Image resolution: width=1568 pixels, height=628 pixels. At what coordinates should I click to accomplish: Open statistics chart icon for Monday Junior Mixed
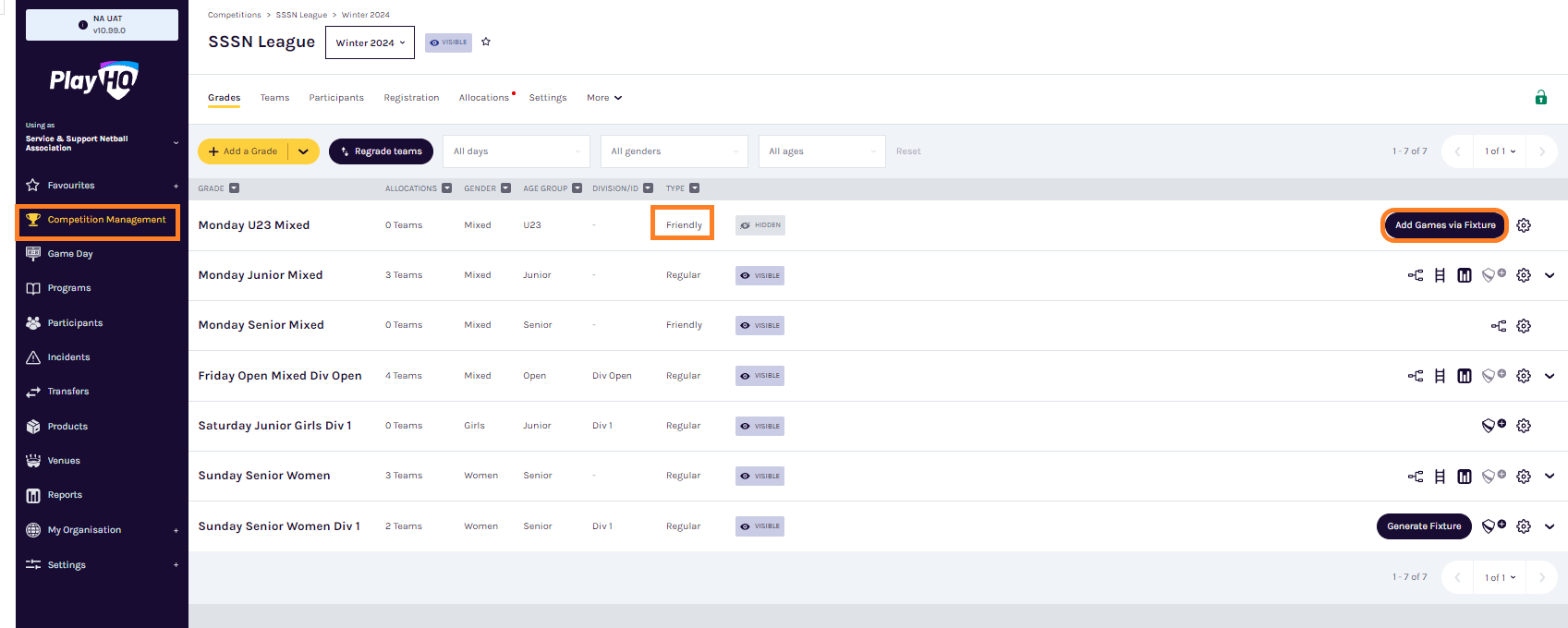(x=1465, y=275)
